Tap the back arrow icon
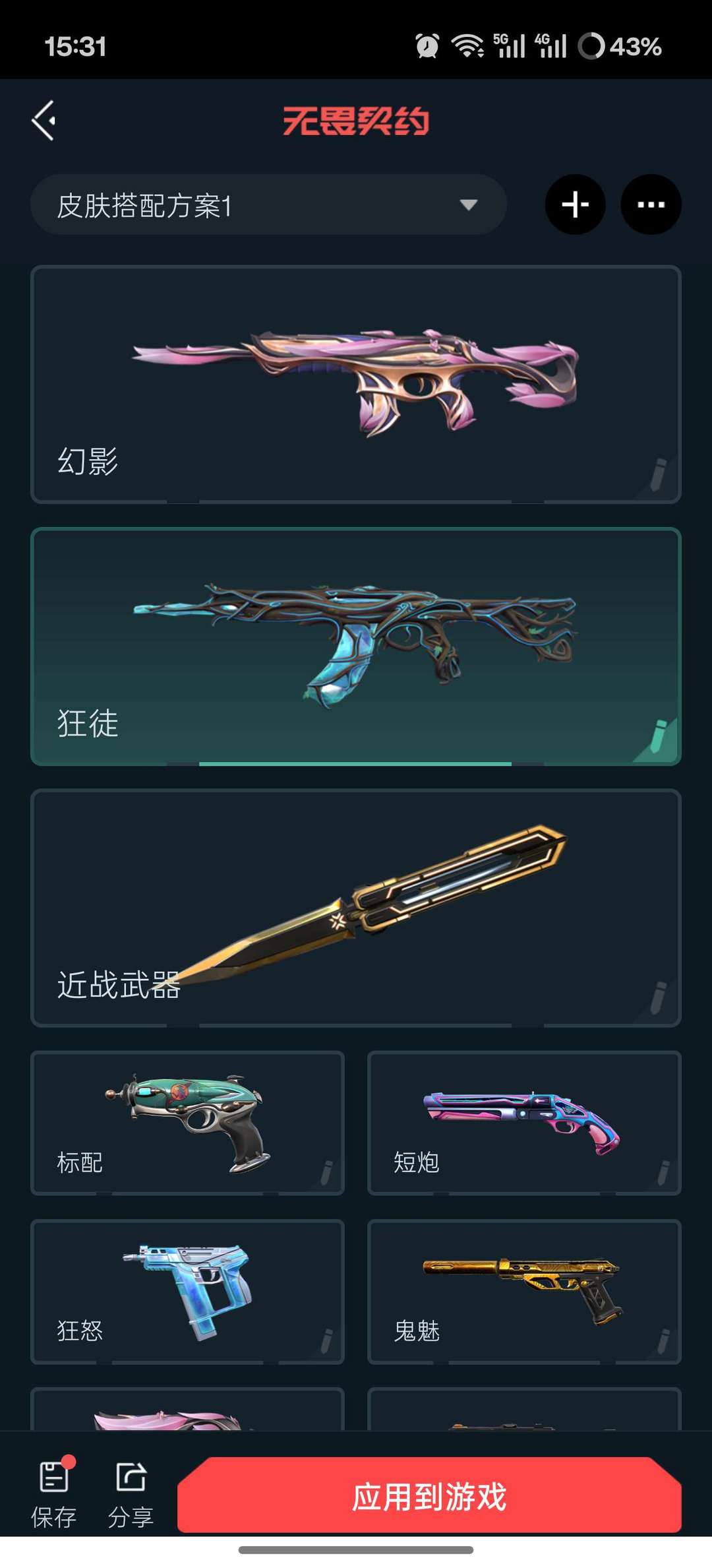 click(x=44, y=121)
